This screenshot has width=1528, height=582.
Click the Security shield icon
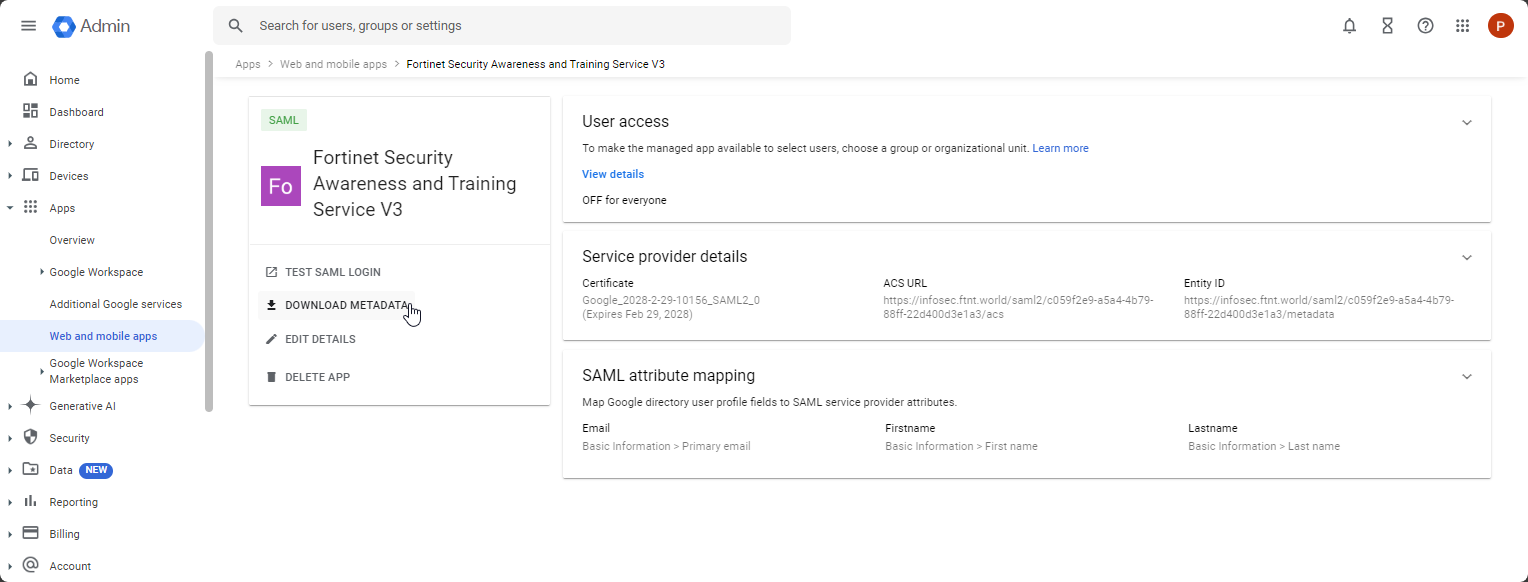[30, 438]
